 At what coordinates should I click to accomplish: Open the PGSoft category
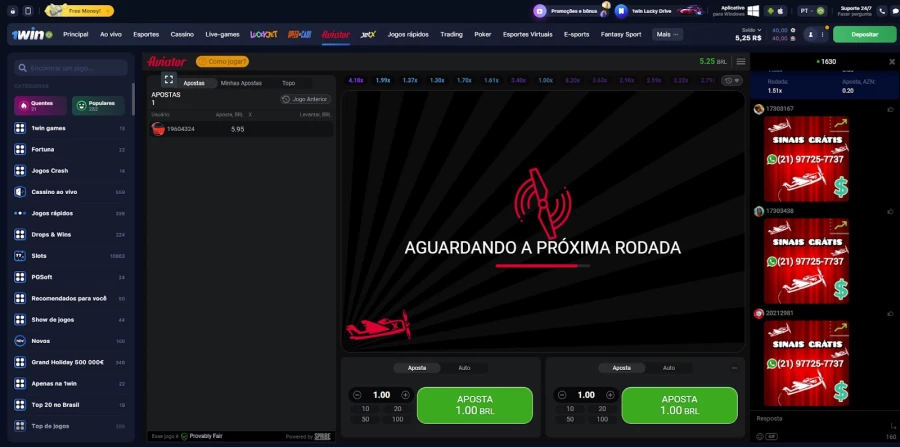(70, 277)
